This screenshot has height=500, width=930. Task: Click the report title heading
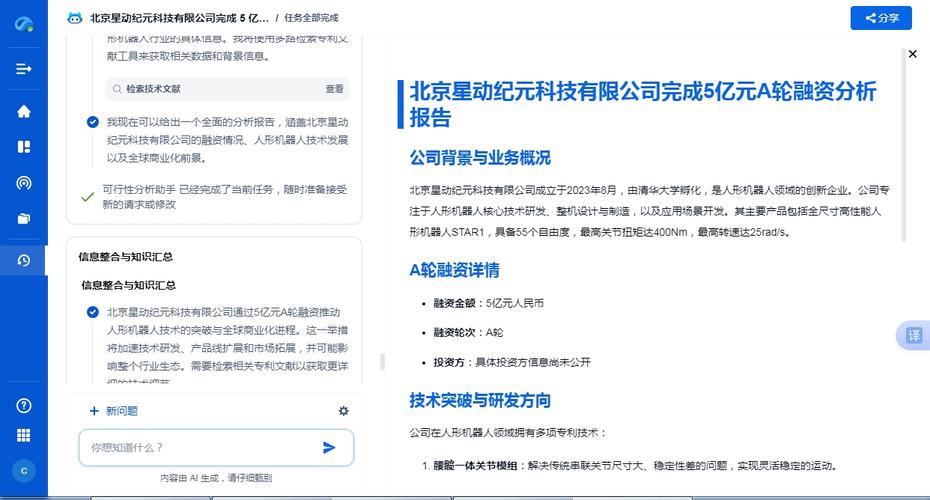click(x=643, y=104)
